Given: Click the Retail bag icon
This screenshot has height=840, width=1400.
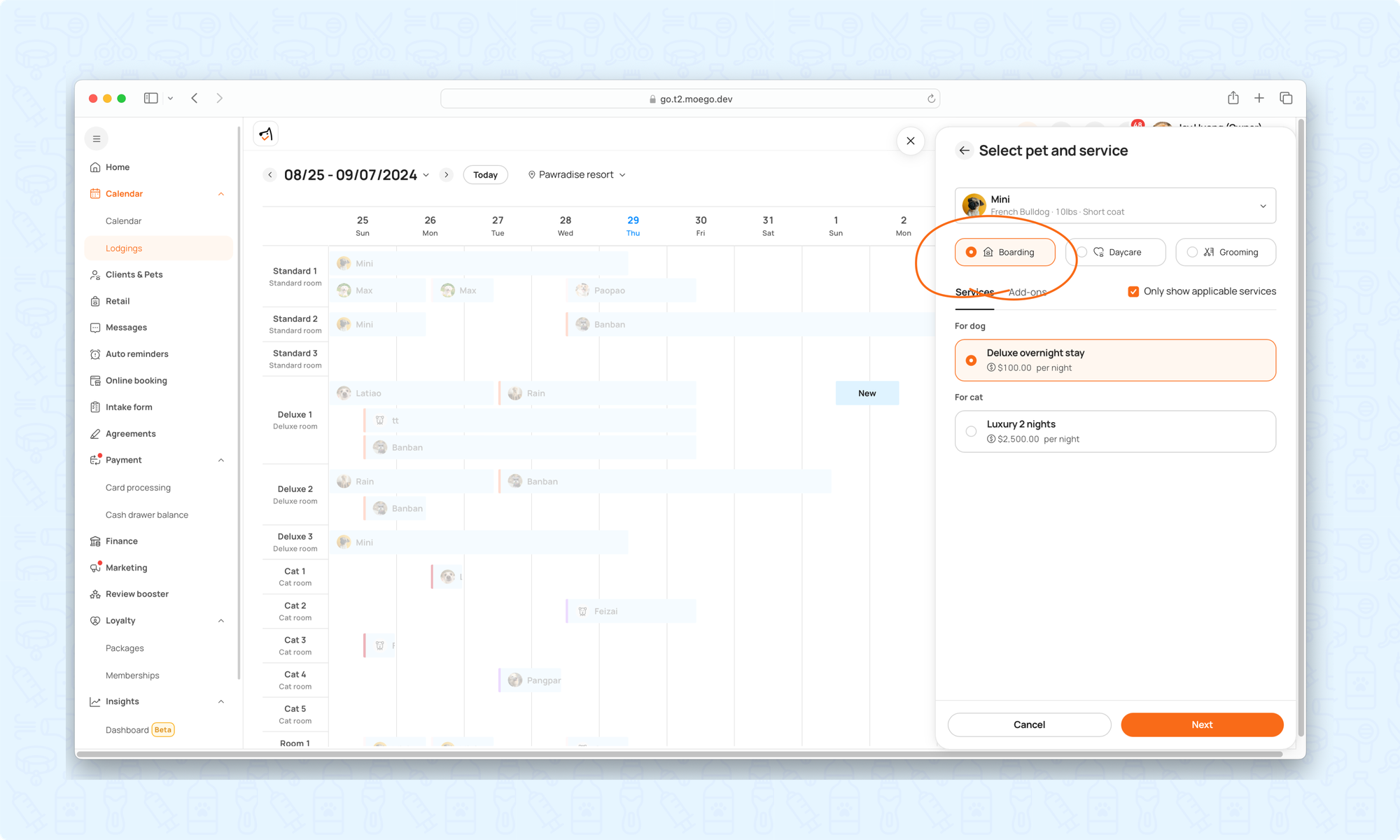Looking at the screenshot, I should [95, 302].
